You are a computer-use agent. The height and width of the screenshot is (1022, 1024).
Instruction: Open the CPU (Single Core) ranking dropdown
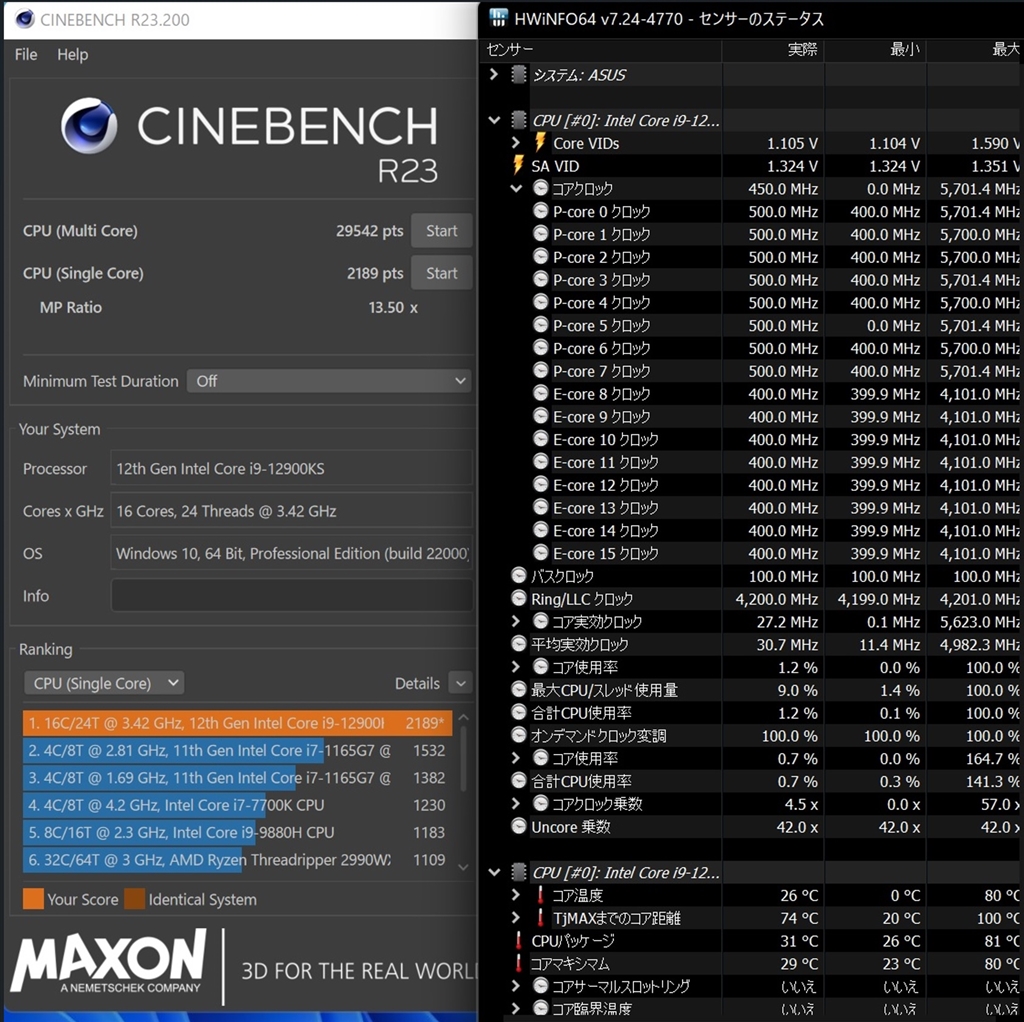click(x=104, y=683)
